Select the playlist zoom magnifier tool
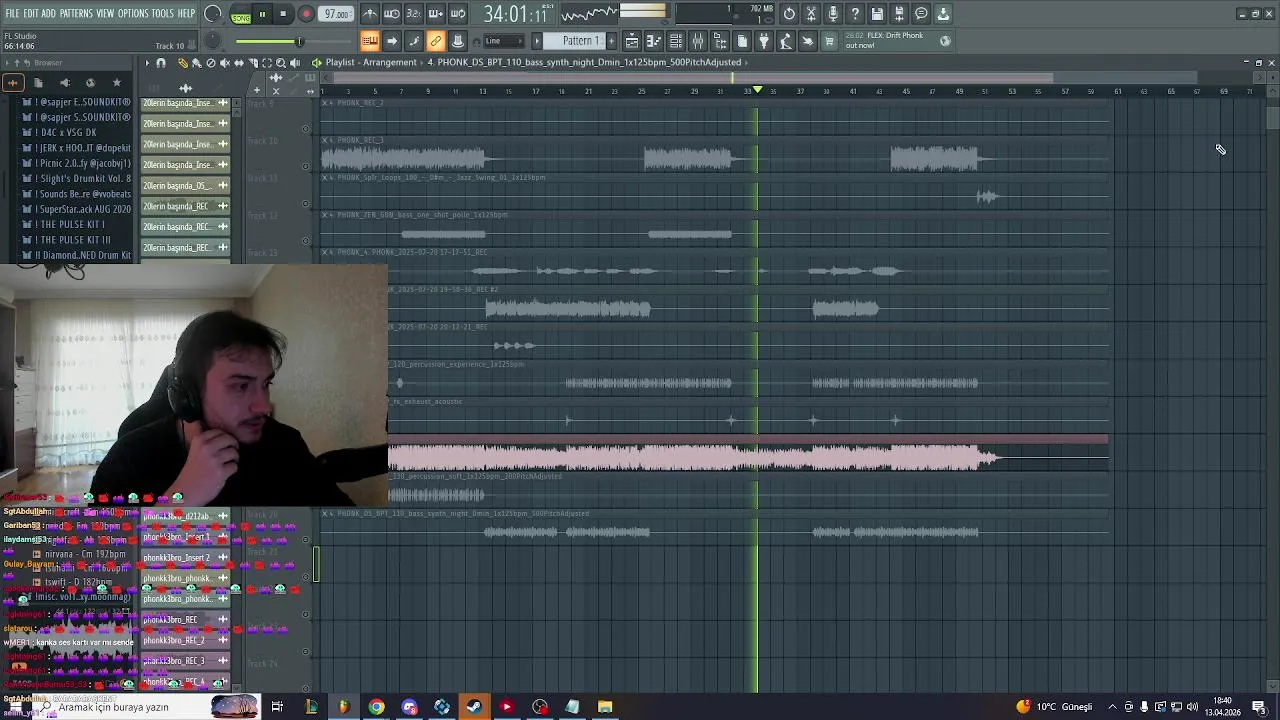 click(x=280, y=63)
